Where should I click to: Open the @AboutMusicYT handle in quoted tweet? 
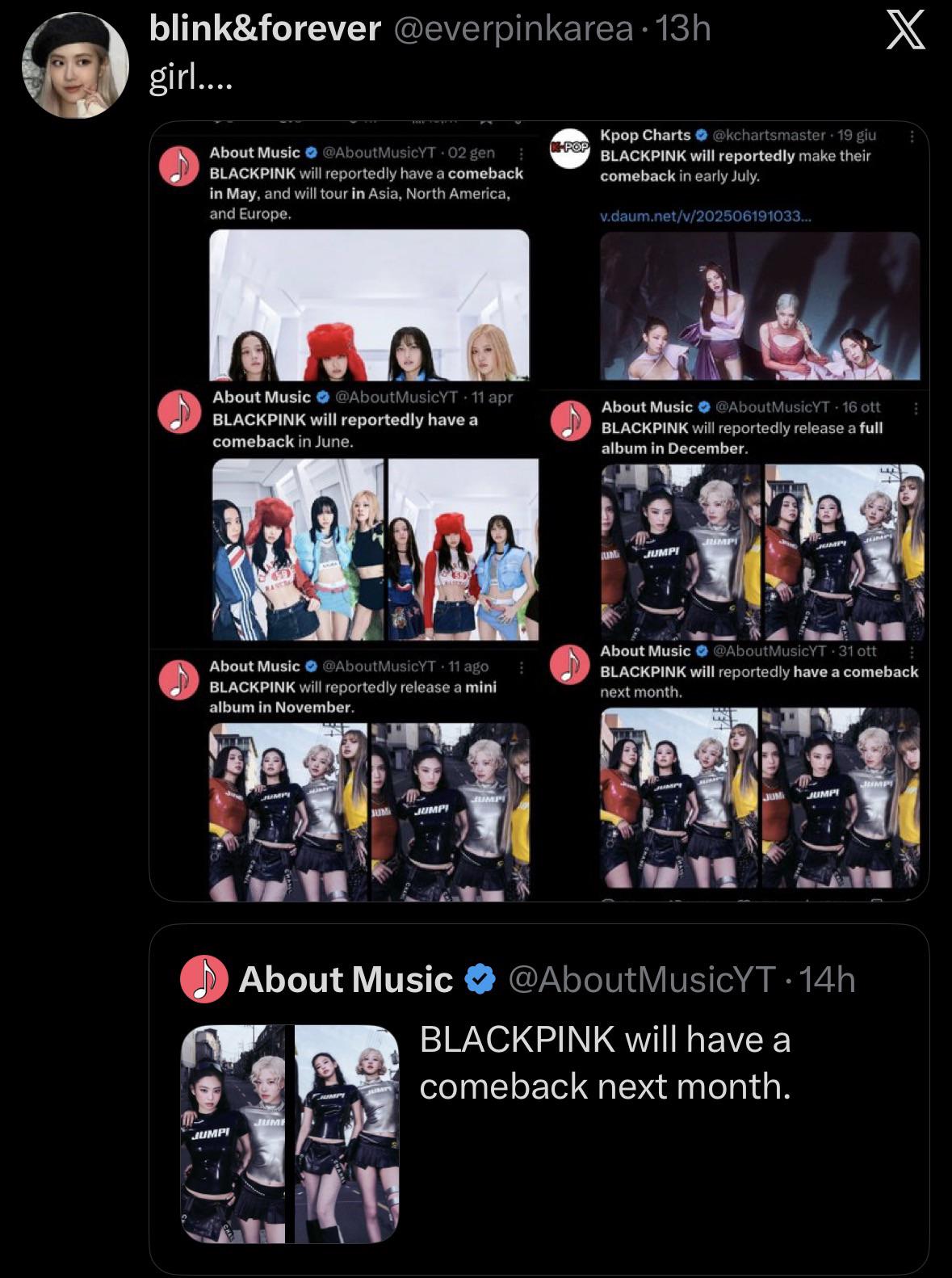(x=642, y=979)
